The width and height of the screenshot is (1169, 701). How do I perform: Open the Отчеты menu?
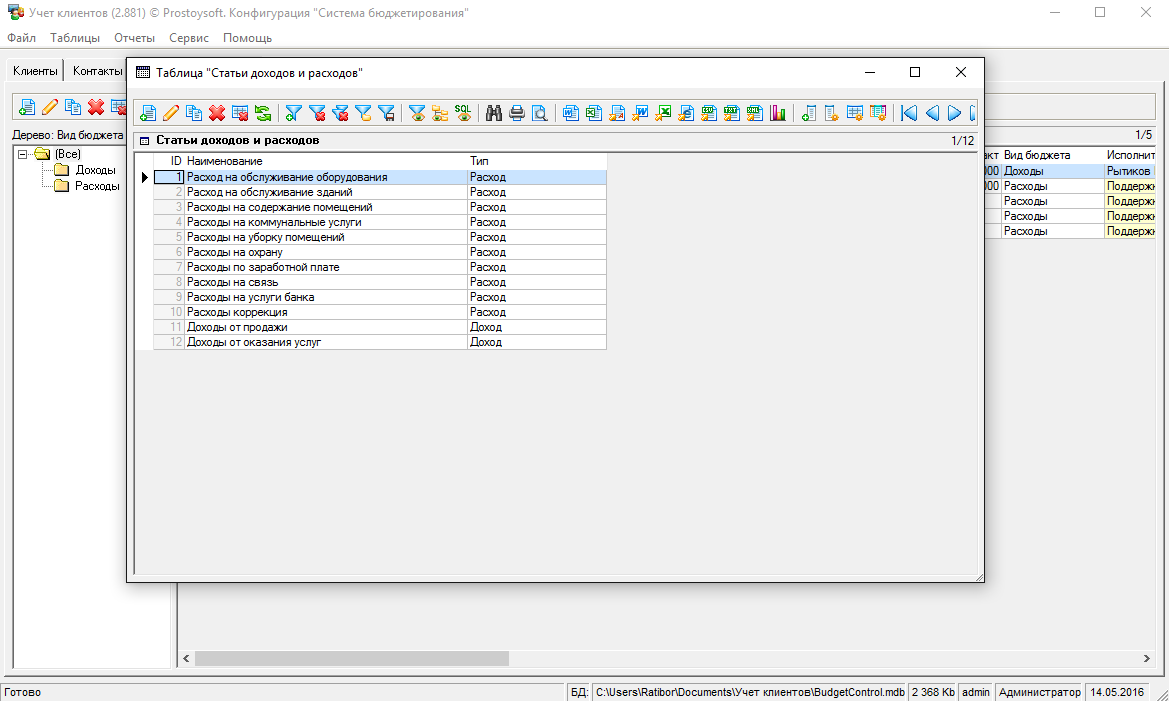134,38
